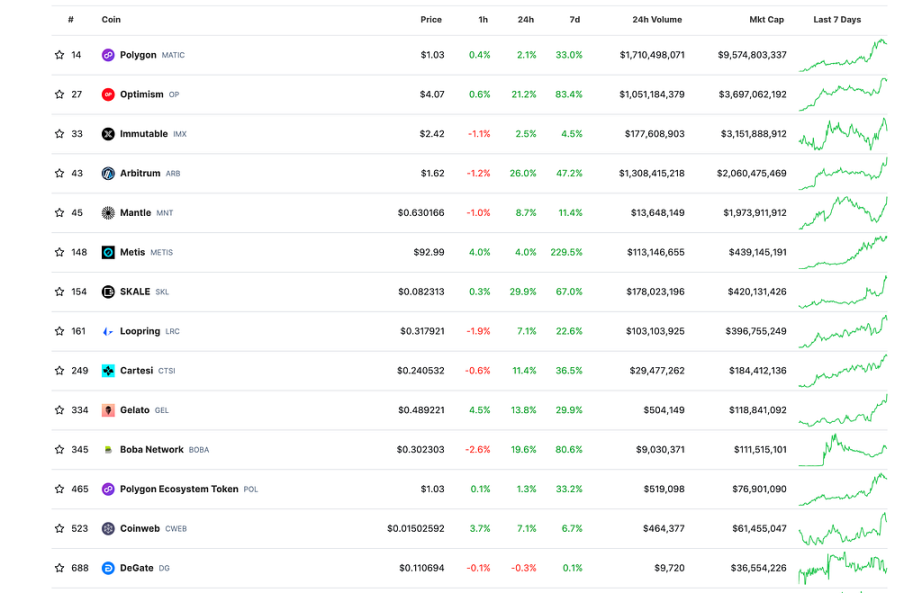Click the Polygon Ecosystem Token POL logo
Viewport: 922px width, 593px height.
[108, 489]
